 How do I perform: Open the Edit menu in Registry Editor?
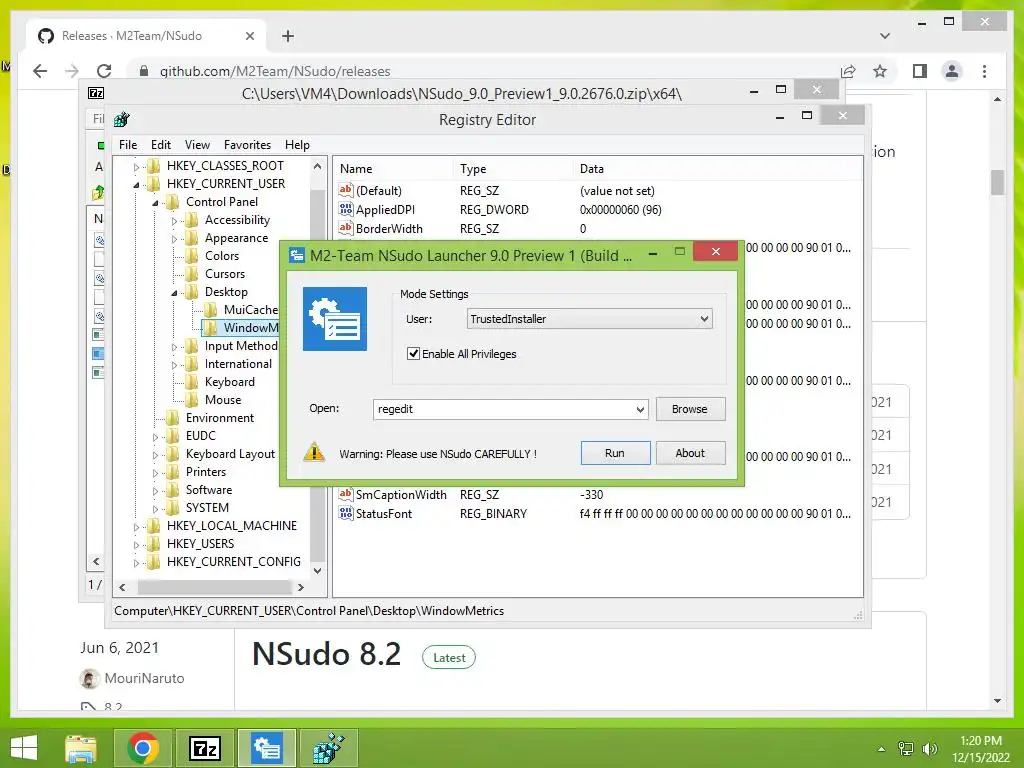click(x=161, y=145)
